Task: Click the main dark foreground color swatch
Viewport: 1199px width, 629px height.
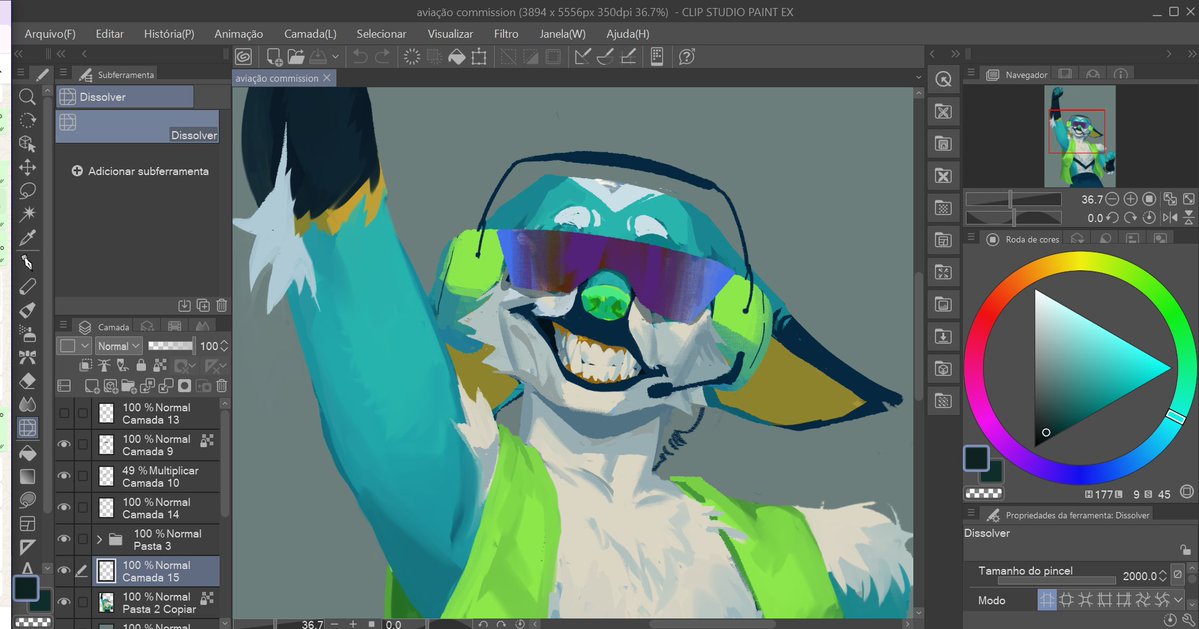Action: click(976, 459)
